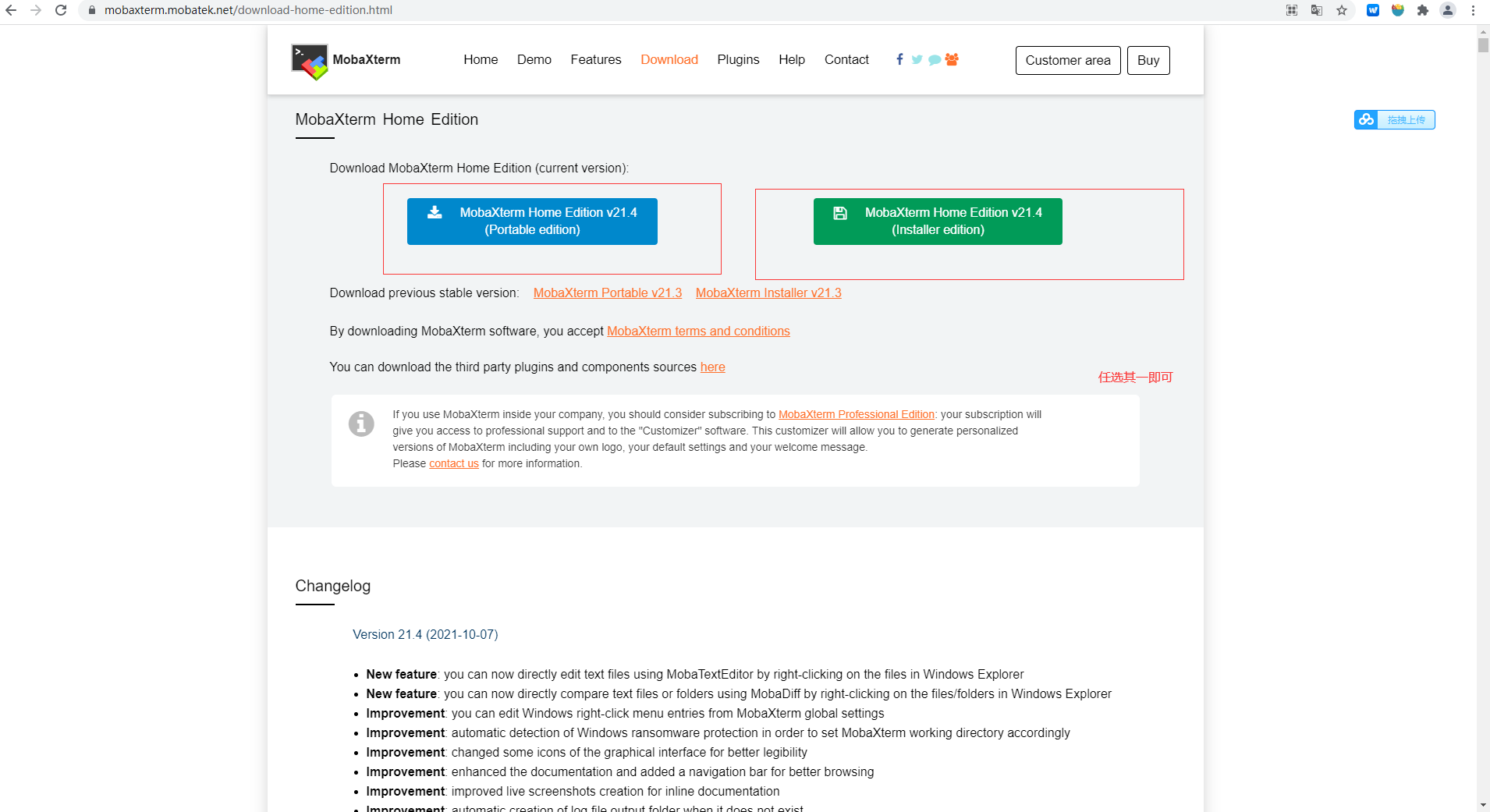Switch to the Plugins page
The image size is (1490, 812).
point(737,59)
